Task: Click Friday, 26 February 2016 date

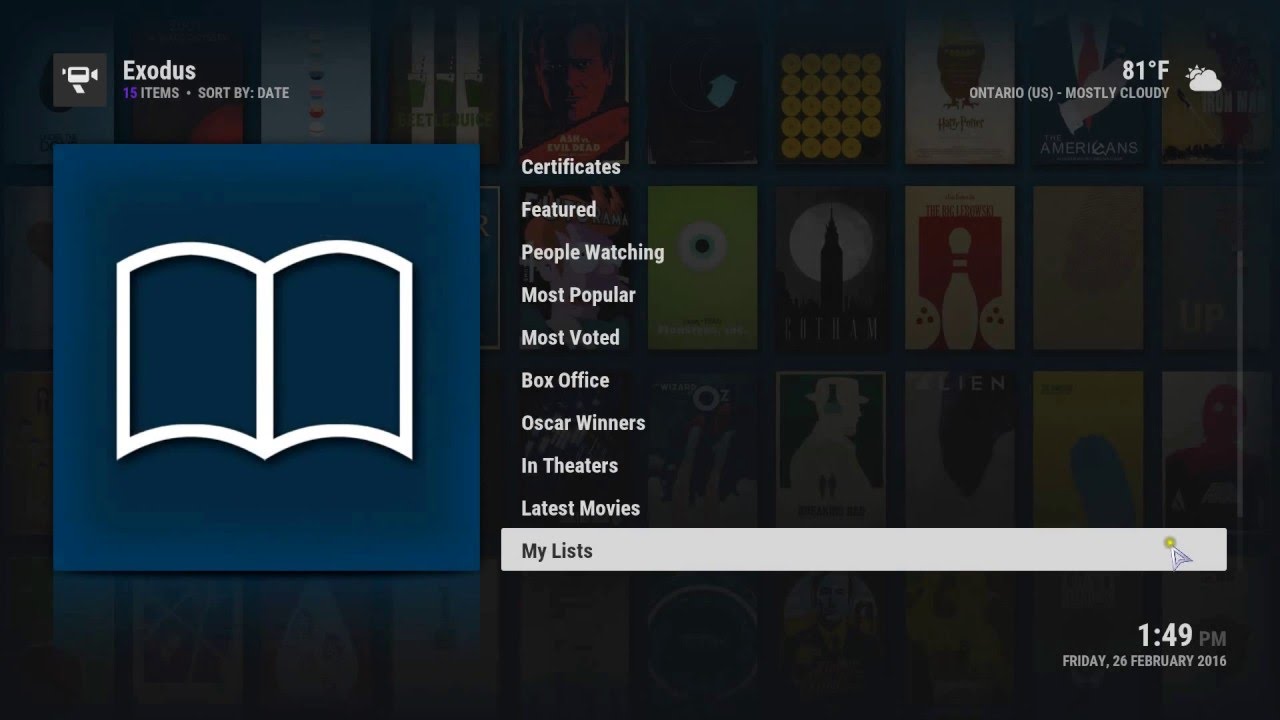Action: pos(1144,661)
